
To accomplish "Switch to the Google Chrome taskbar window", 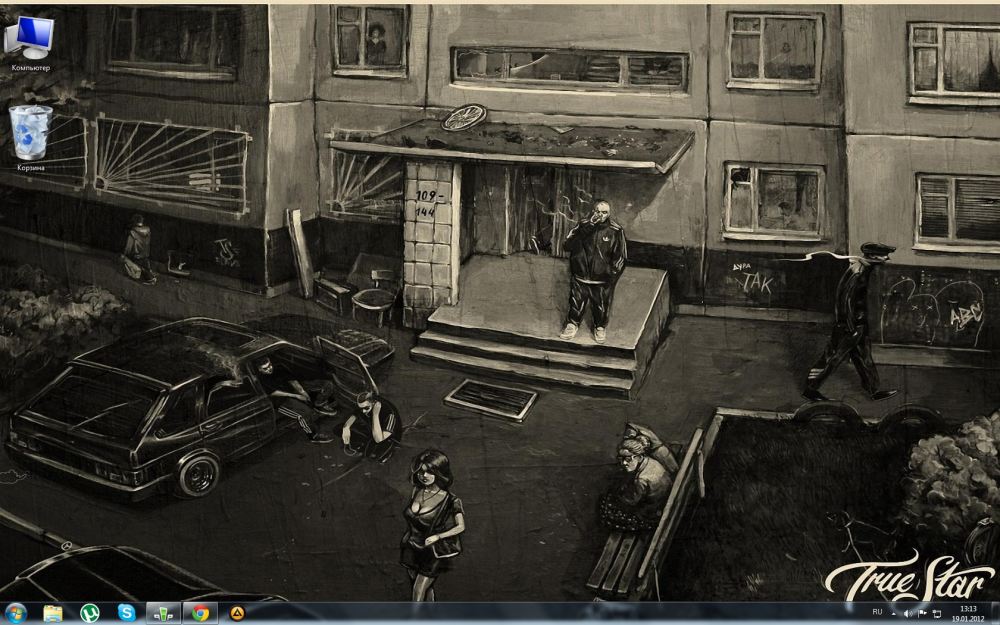I will click(200, 614).
